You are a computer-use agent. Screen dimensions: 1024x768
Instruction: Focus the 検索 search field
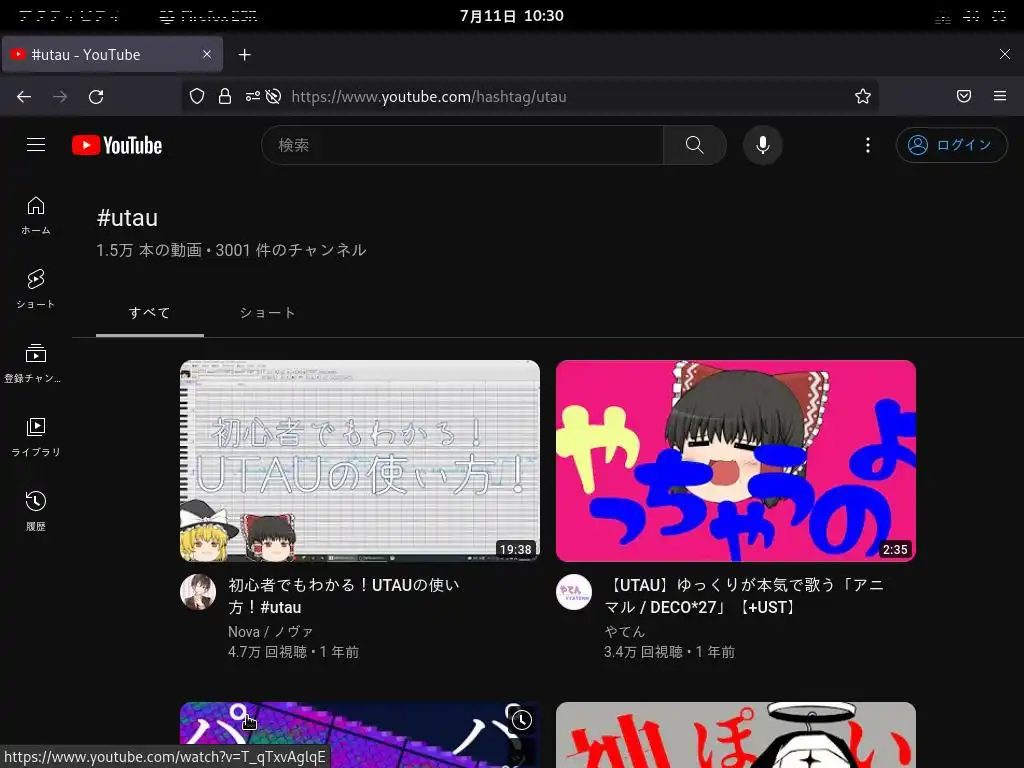click(x=462, y=145)
